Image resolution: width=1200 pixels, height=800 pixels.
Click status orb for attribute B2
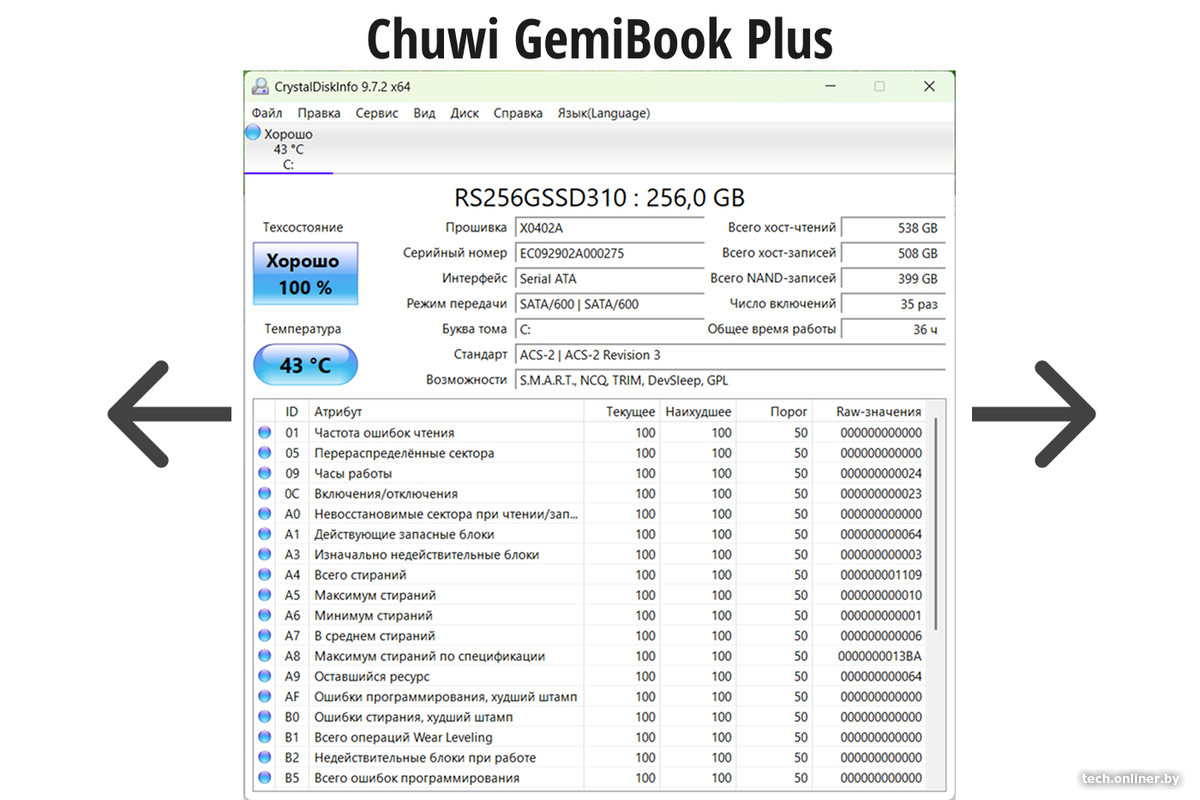click(265, 758)
